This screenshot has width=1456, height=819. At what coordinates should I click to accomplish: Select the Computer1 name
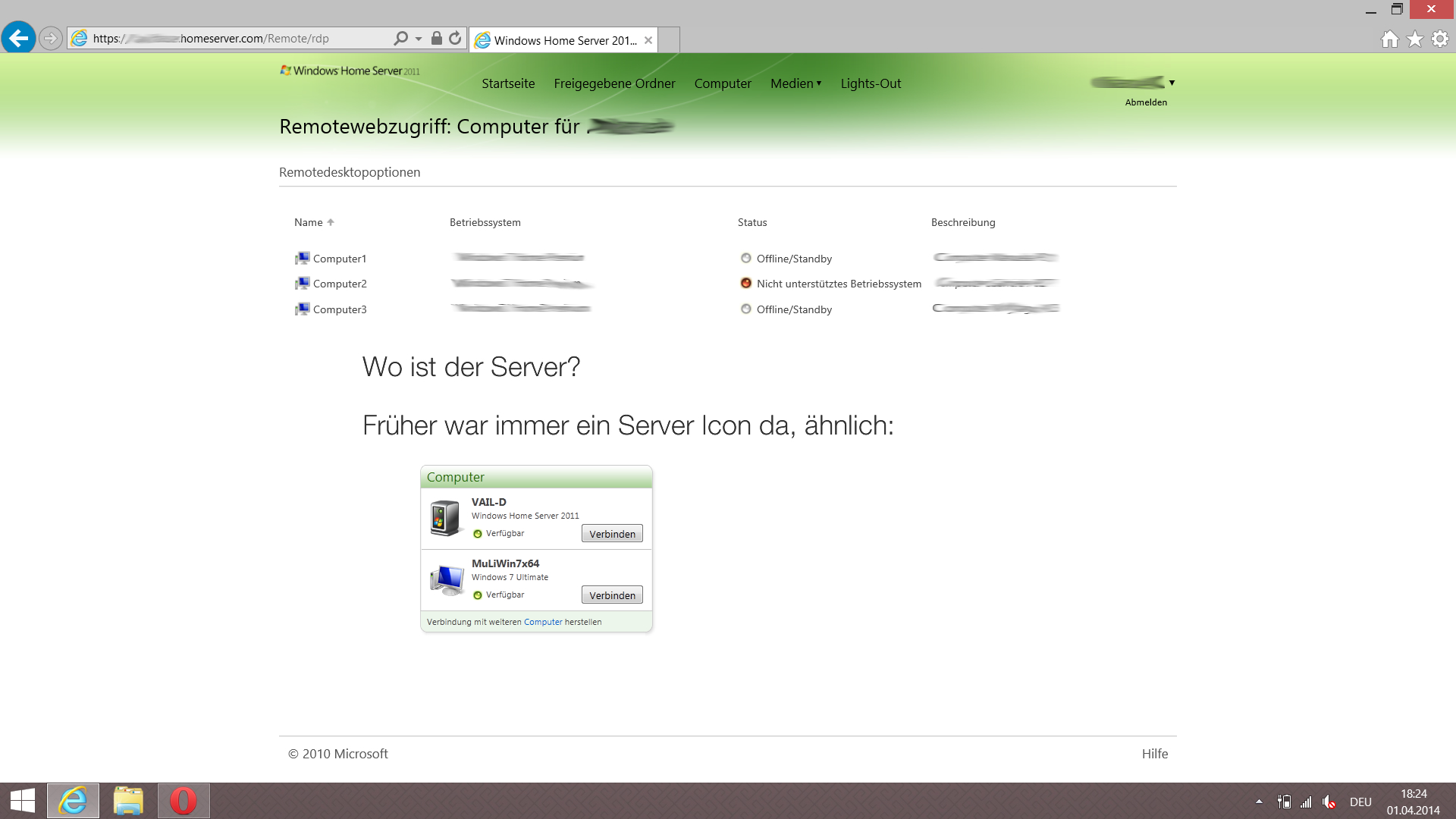pyautogui.click(x=340, y=259)
